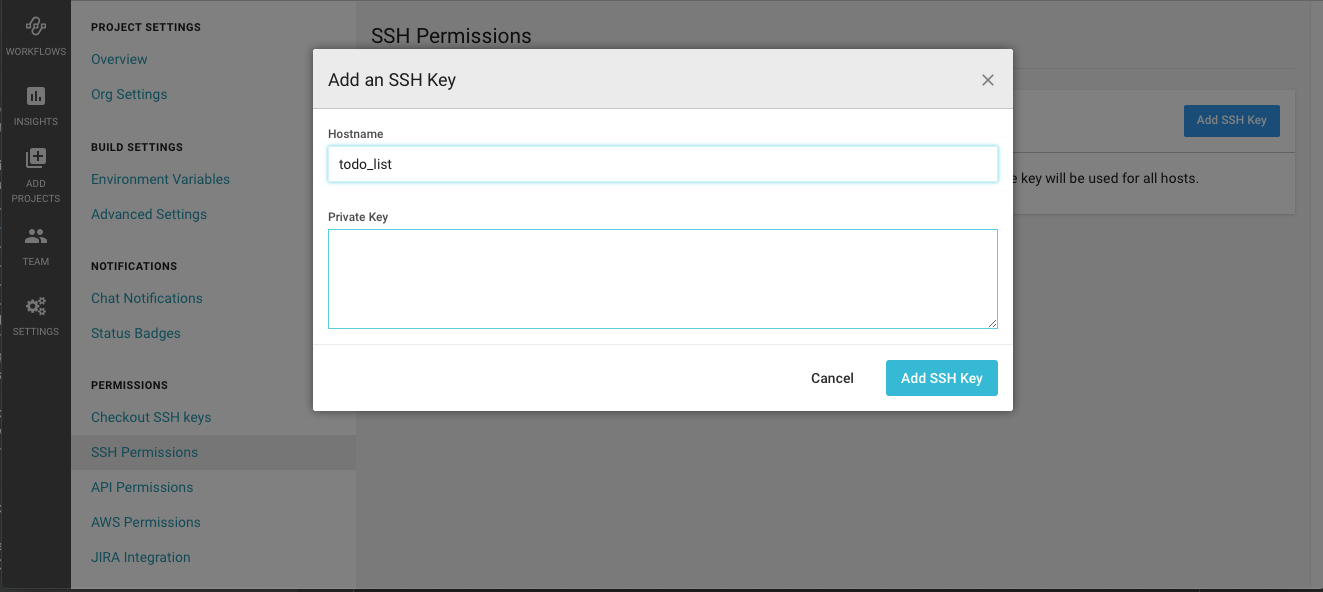Image resolution: width=1323 pixels, height=592 pixels.
Task: Confirm with the Add SSH Key button
Action: pos(941,378)
